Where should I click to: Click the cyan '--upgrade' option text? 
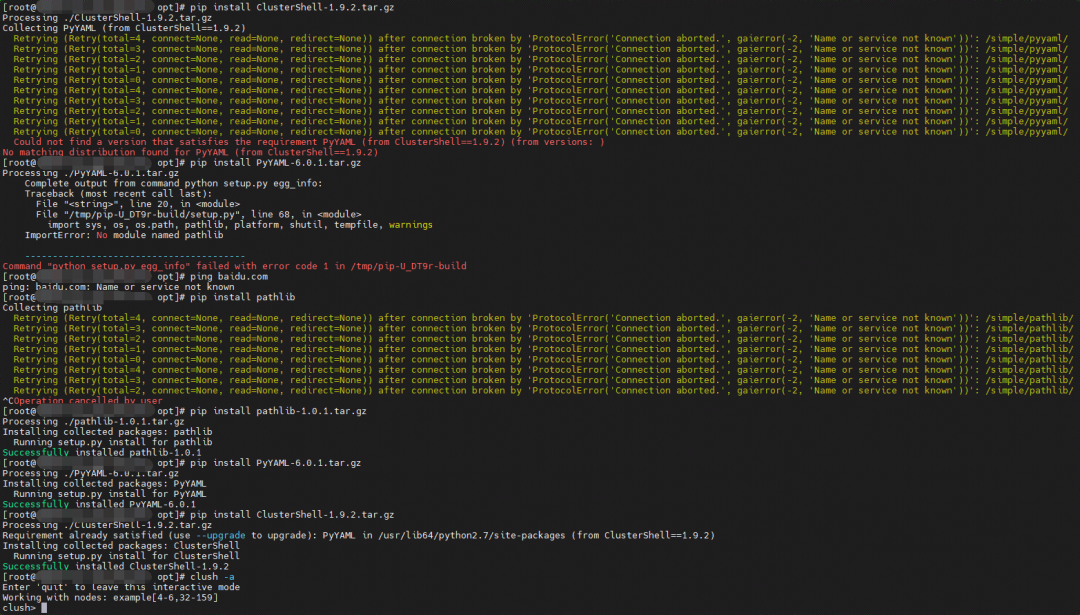click(220, 535)
